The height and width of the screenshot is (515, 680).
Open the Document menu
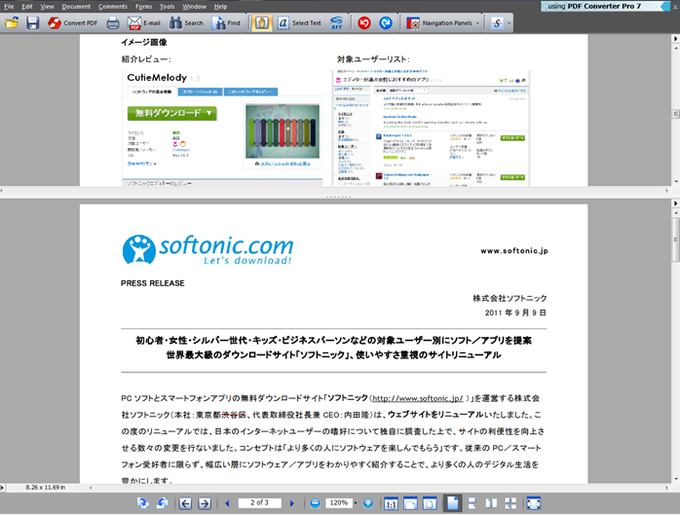[76, 7]
